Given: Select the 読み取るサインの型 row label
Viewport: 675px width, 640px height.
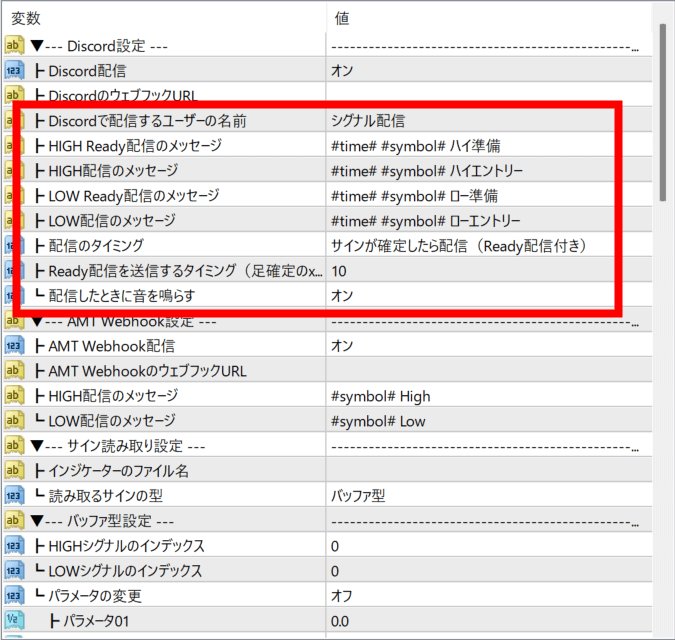Looking at the screenshot, I should pyautogui.click(x=105, y=495).
